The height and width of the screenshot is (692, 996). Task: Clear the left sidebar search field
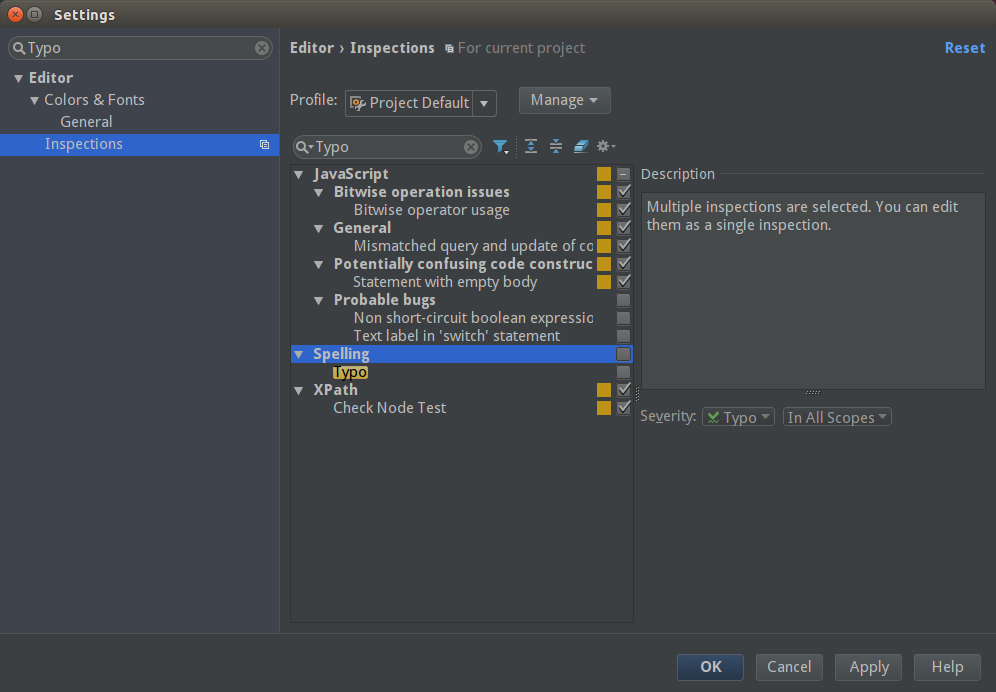262,48
